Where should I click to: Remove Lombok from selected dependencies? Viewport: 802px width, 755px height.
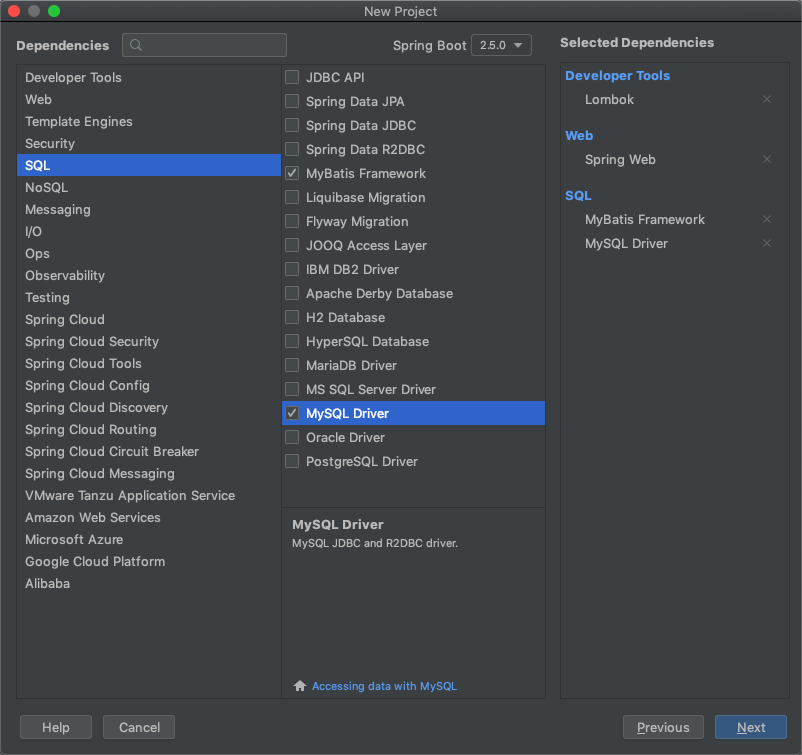[767, 99]
